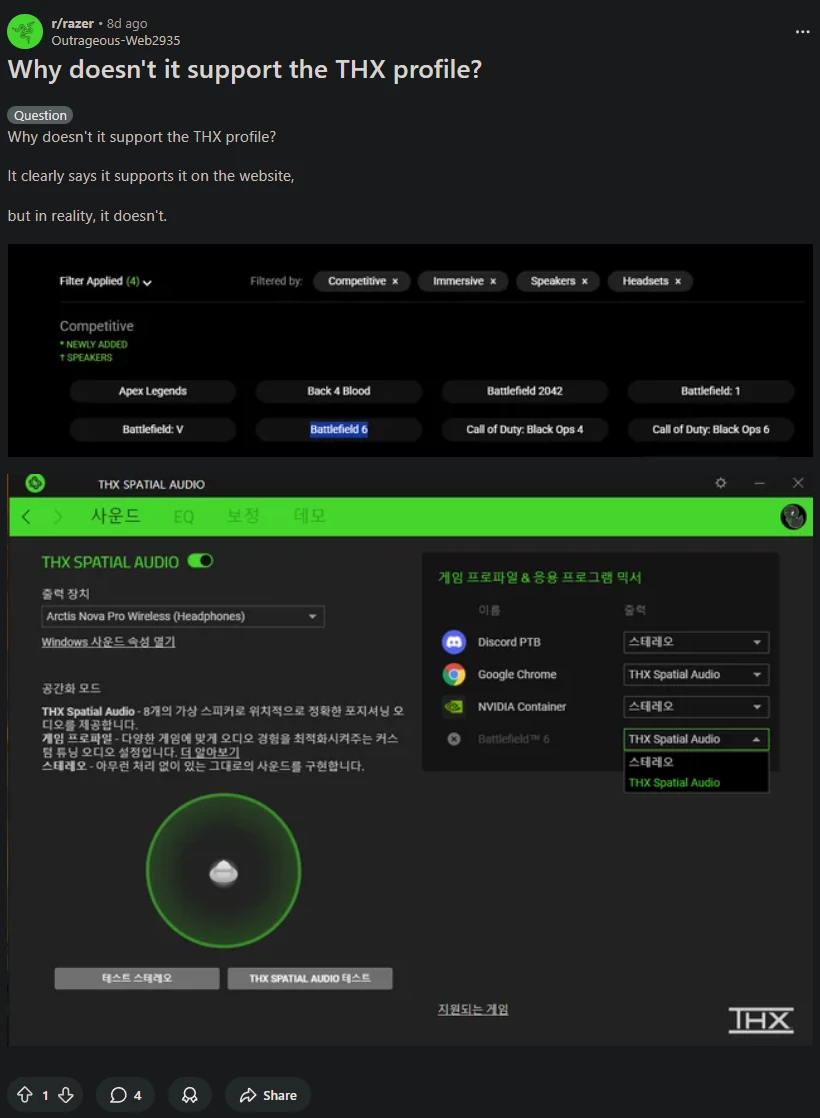Click the Battlefield 6 app name
820x1118 pixels.
pos(513,739)
